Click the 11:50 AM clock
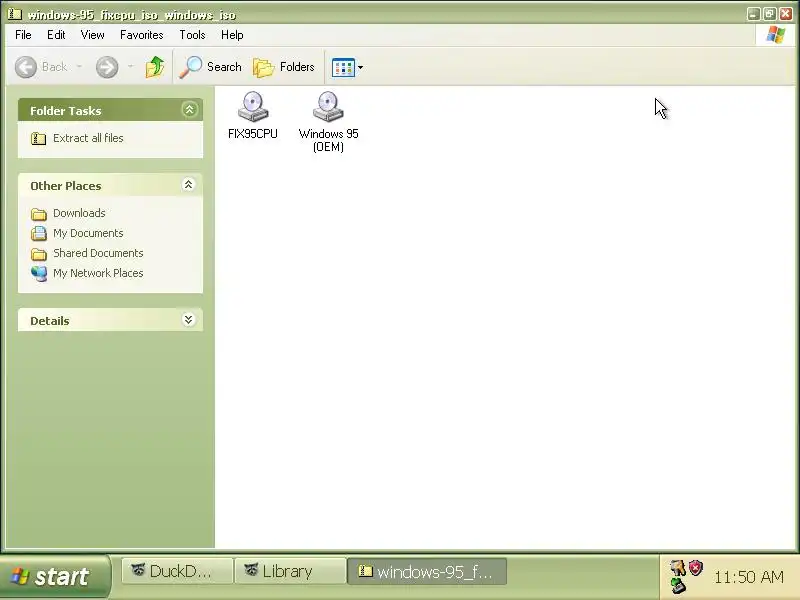The width and height of the screenshot is (800, 600). point(748,577)
